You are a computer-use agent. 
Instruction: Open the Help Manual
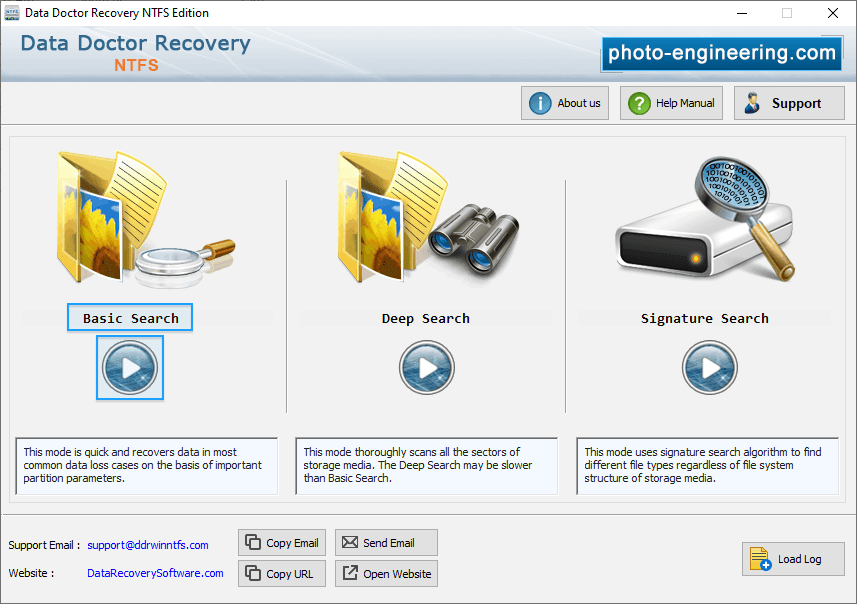(671, 103)
